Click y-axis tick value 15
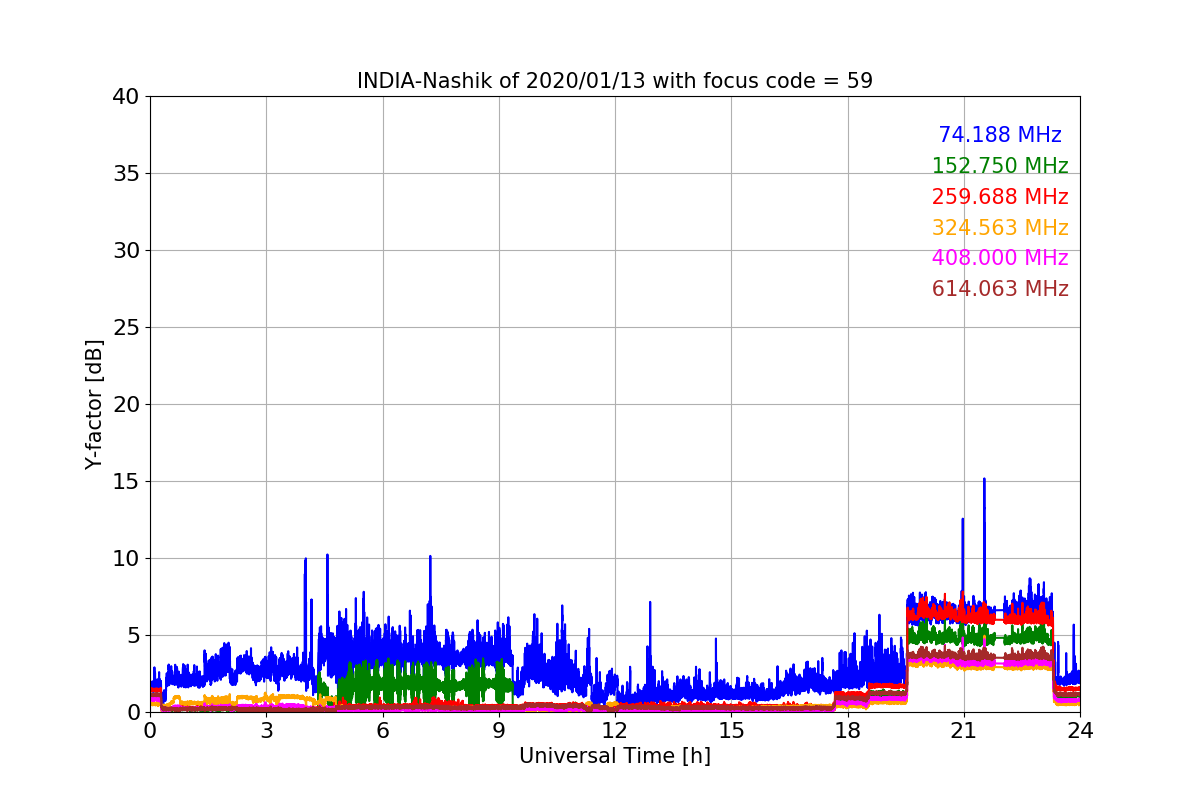 pyautogui.click(x=126, y=482)
